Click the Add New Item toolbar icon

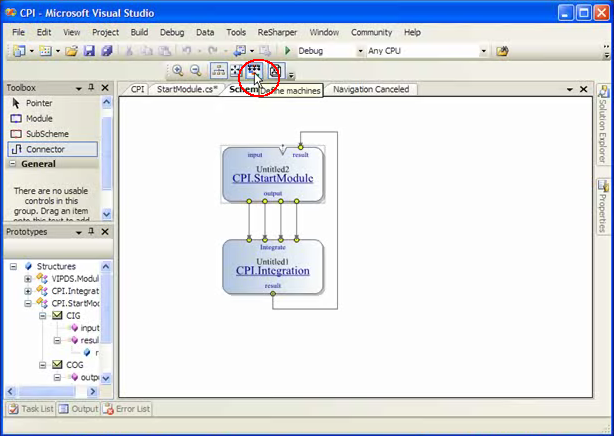[45, 51]
